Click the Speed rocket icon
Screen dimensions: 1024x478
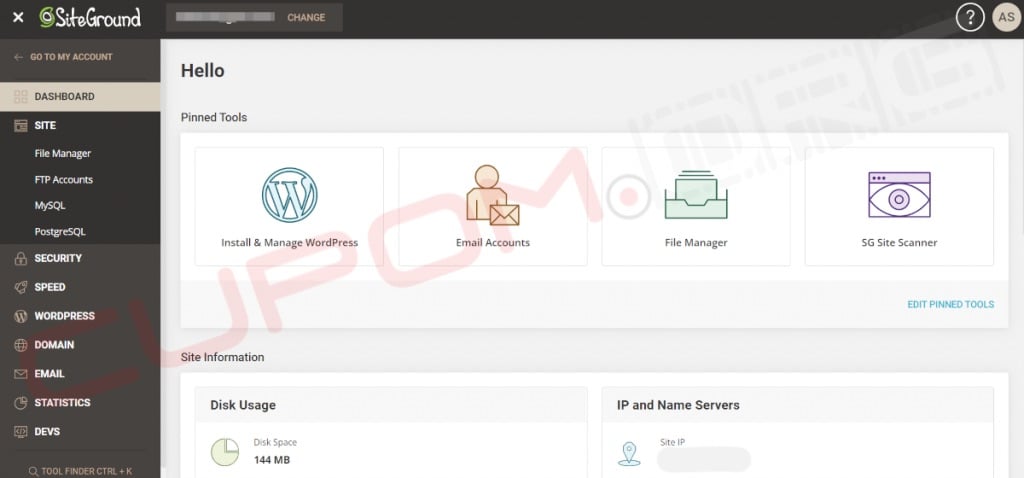[21, 287]
